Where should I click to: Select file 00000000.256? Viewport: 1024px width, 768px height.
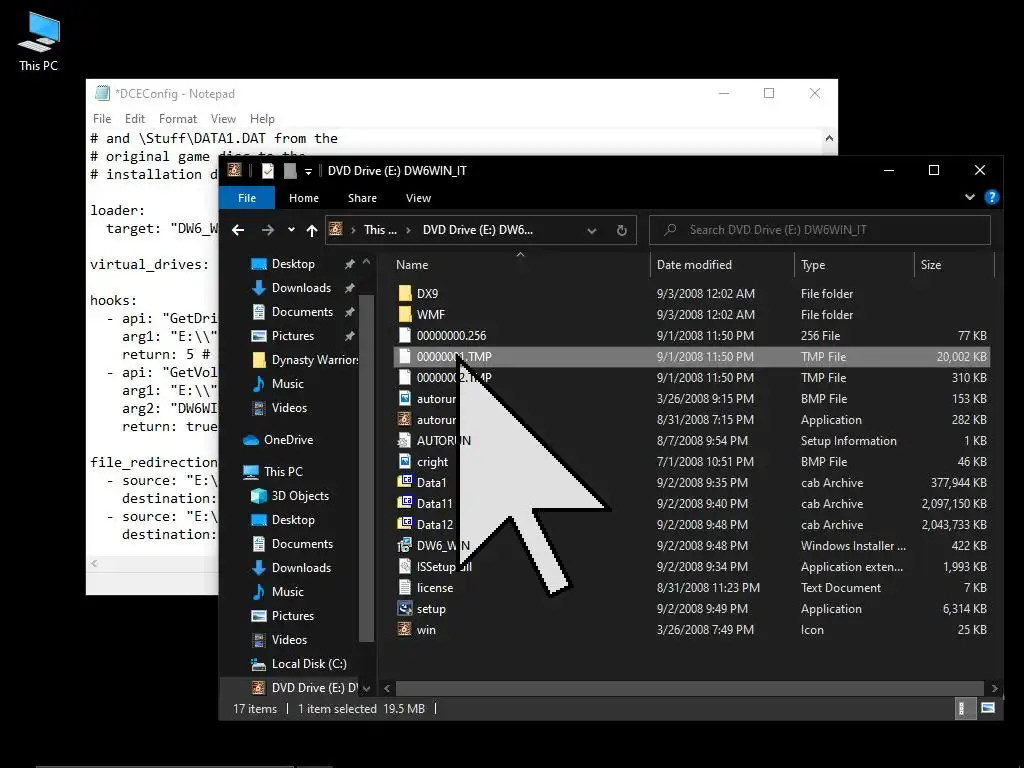click(x=451, y=336)
